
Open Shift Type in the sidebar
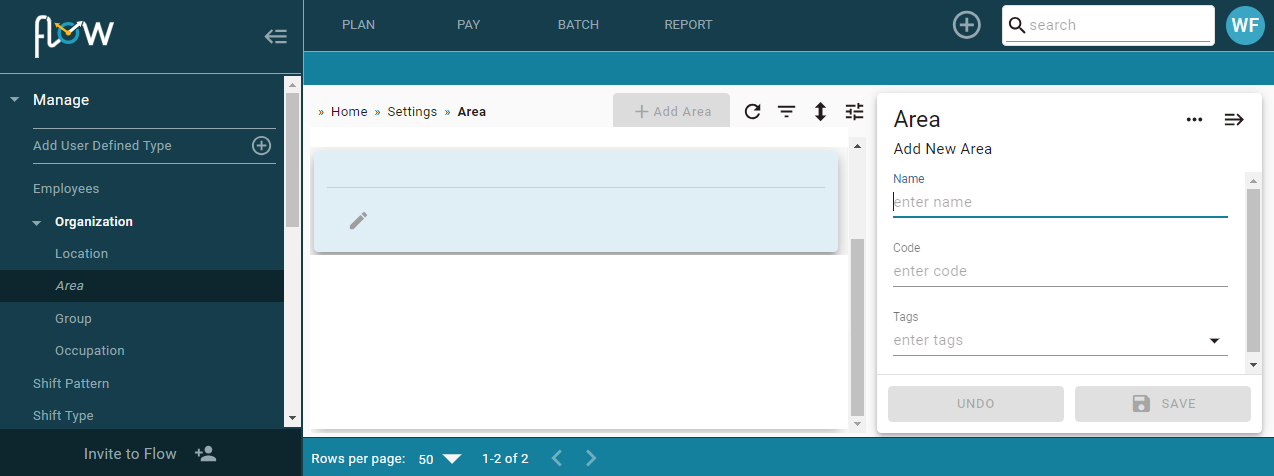tap(63, 416)
